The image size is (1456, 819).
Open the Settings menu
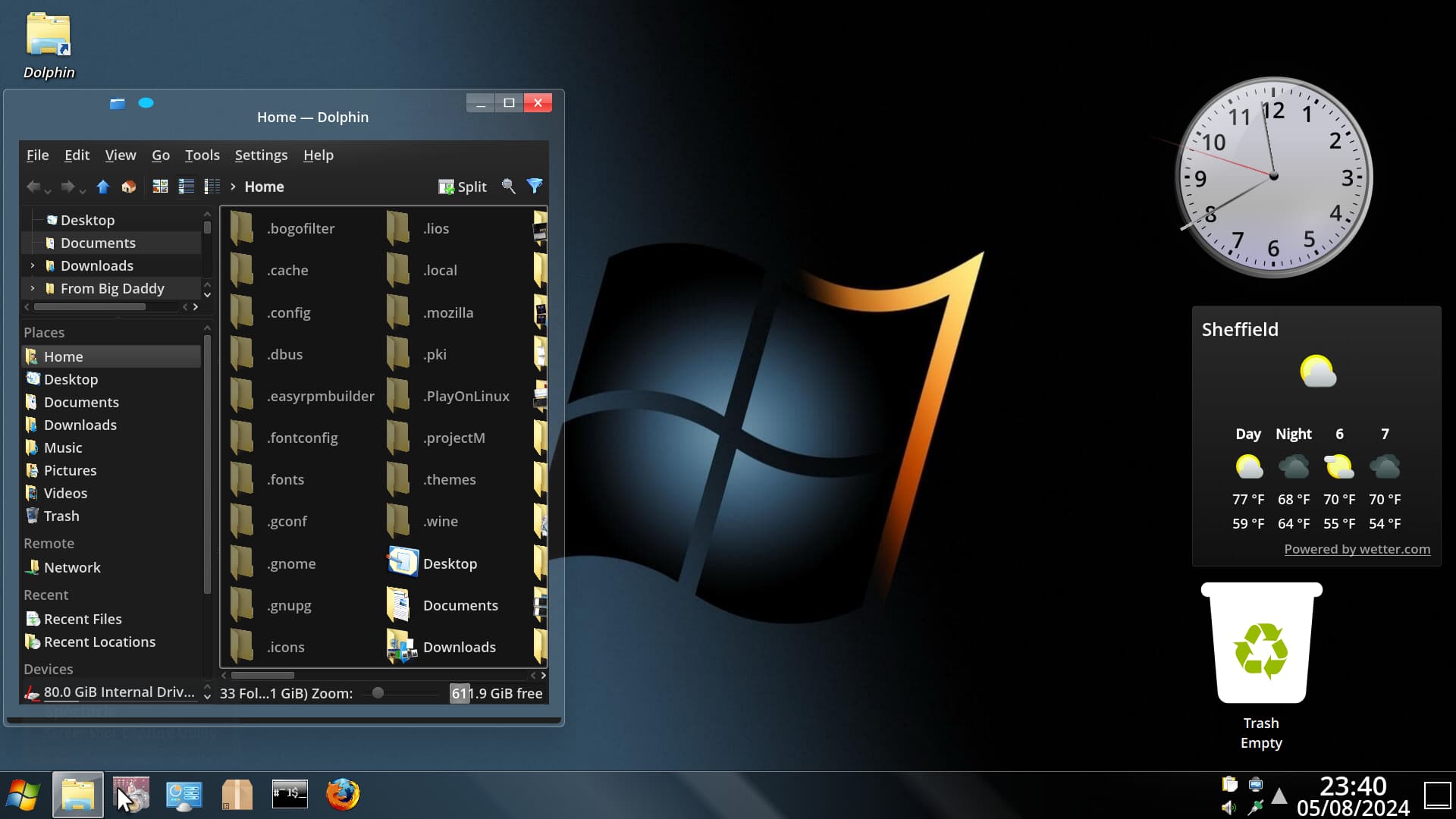click(x=261, y=155)
